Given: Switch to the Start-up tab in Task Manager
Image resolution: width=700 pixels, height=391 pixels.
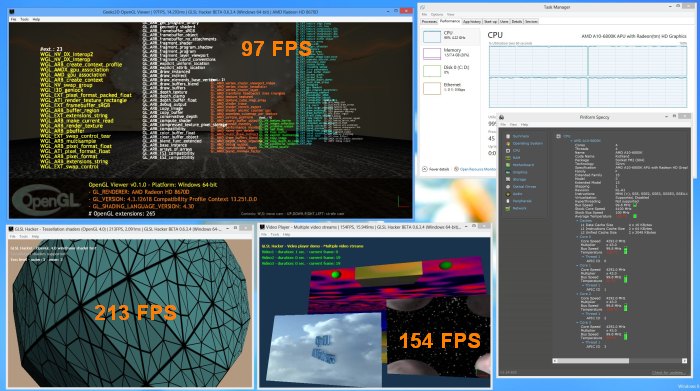Looking at the screenshot, I should (x=490, y=21).
